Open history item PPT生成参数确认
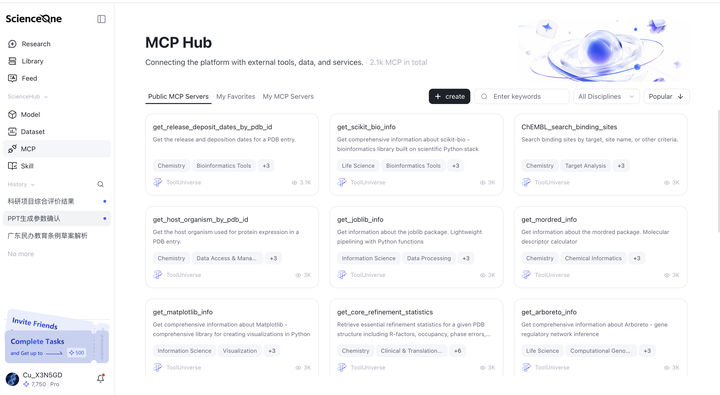 (57, 219)
